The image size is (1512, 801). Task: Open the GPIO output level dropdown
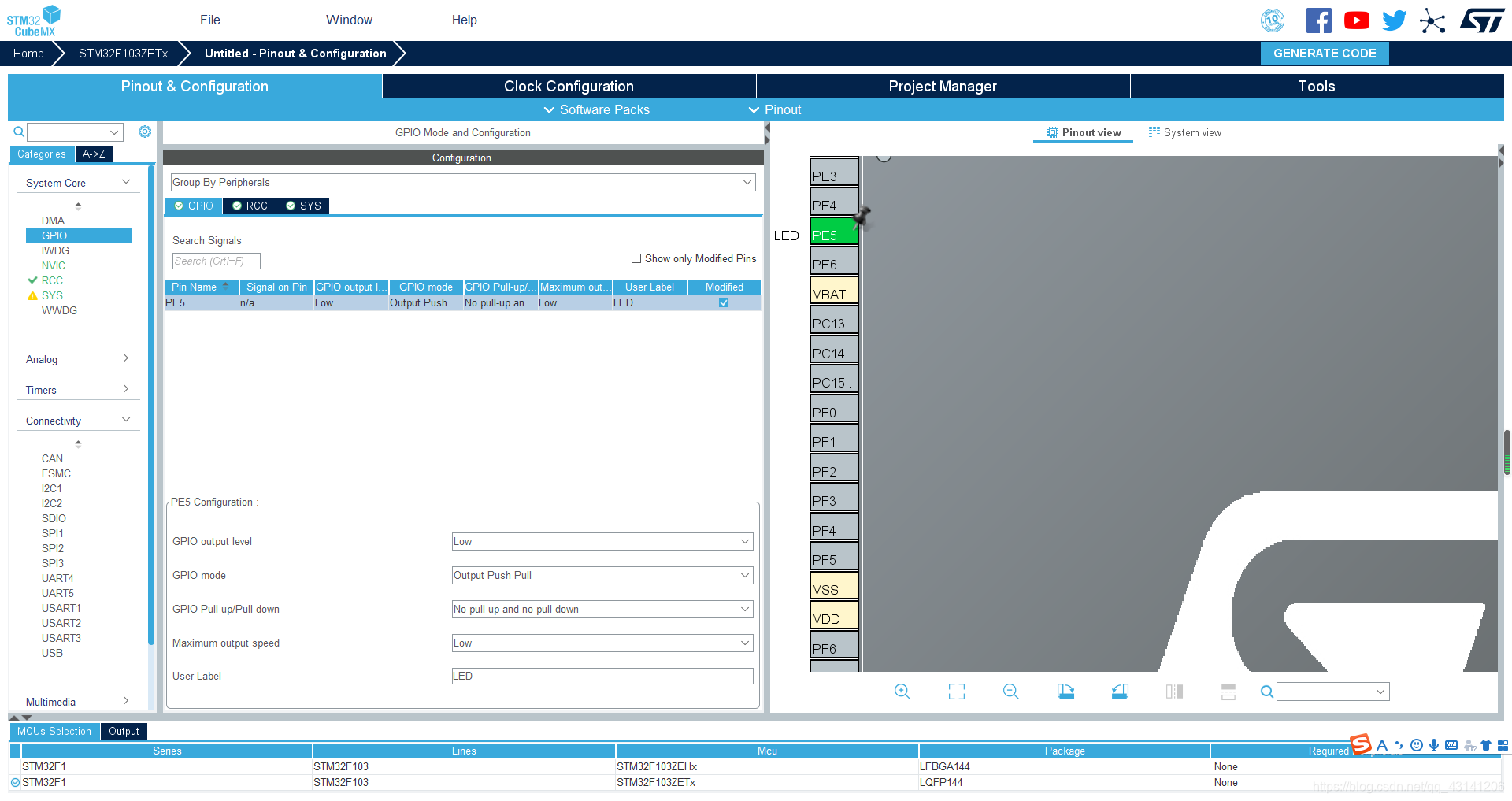point(602,541)
